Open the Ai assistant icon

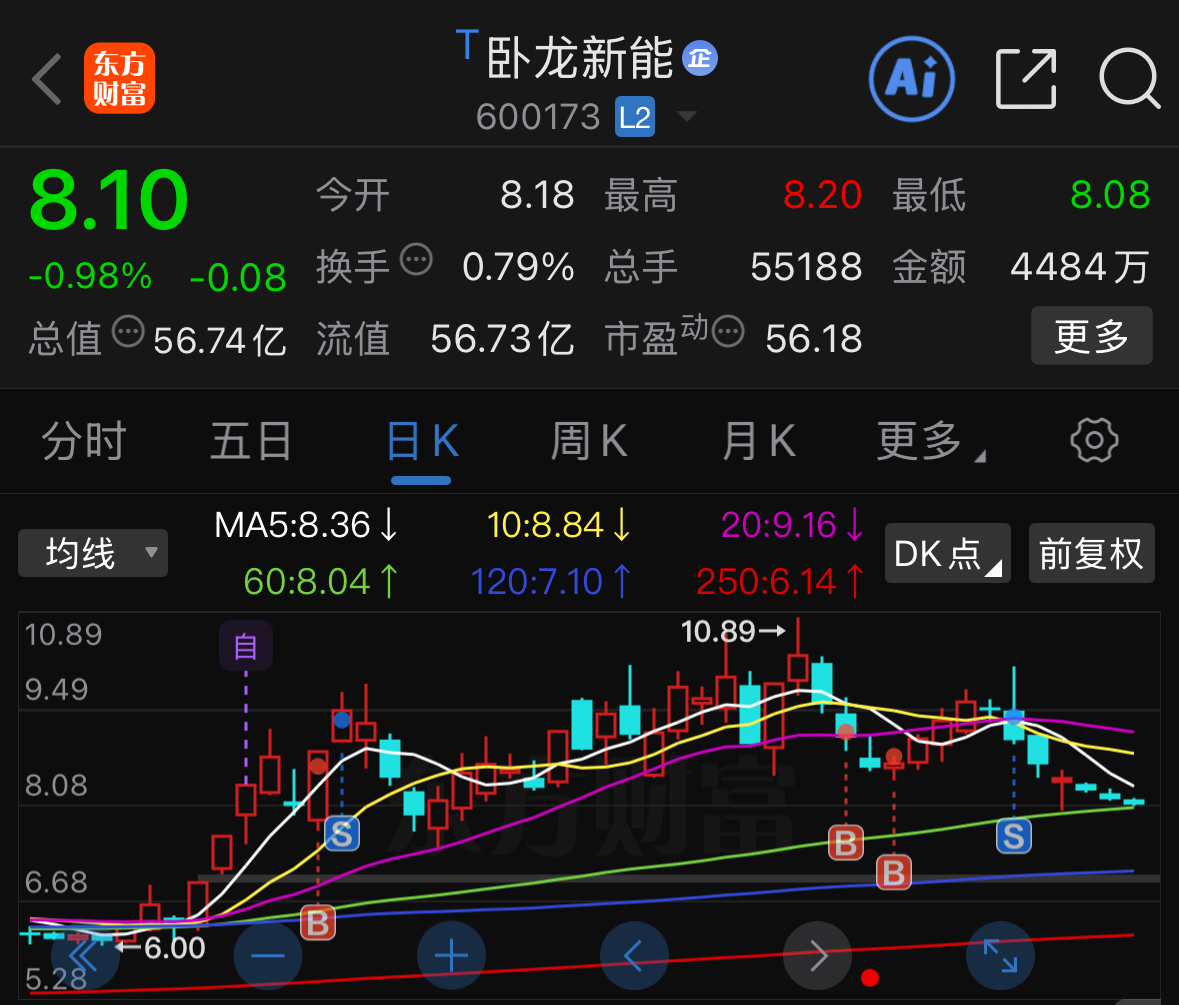911,78
